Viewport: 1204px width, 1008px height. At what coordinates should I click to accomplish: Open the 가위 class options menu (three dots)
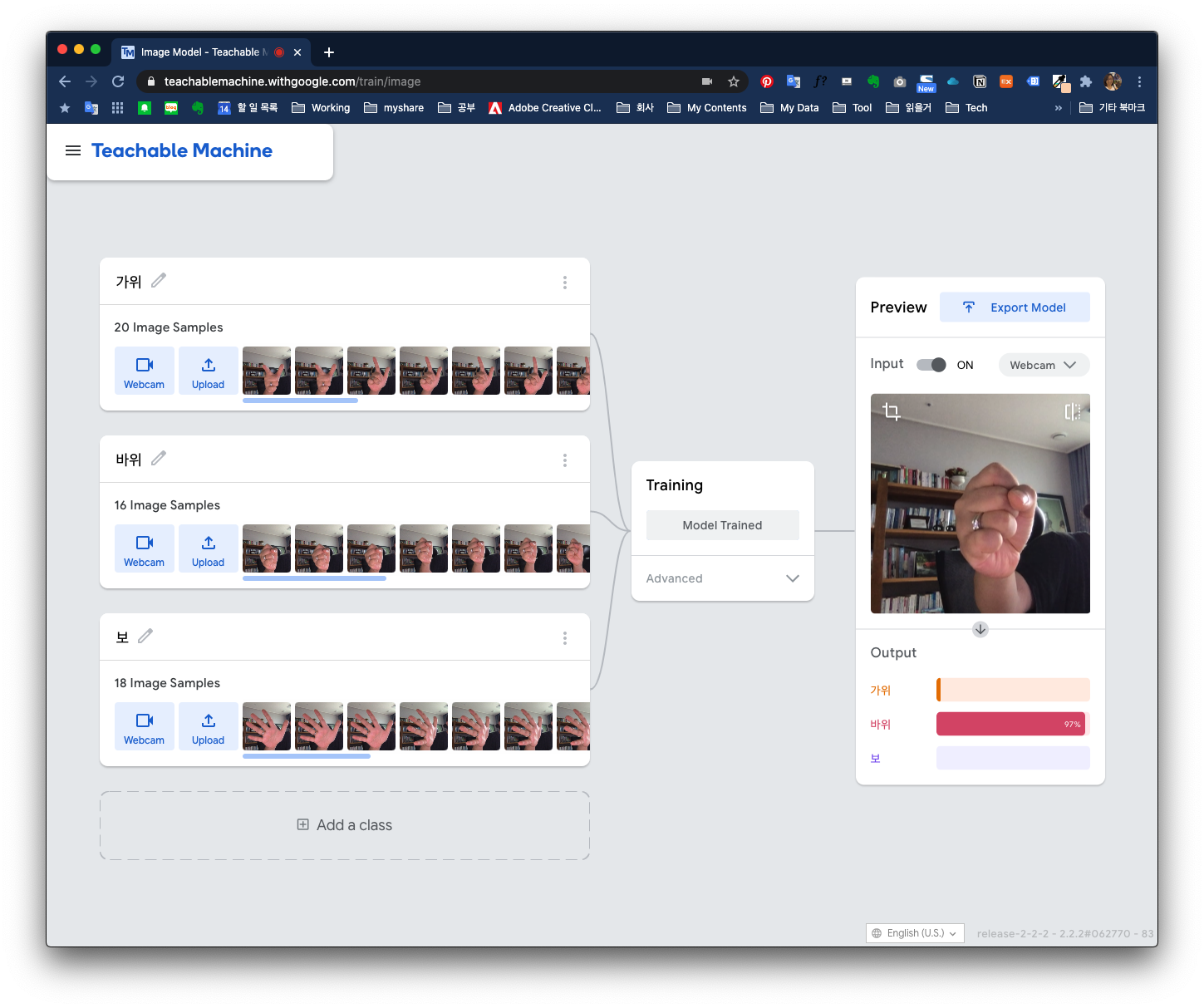[565, 283]
